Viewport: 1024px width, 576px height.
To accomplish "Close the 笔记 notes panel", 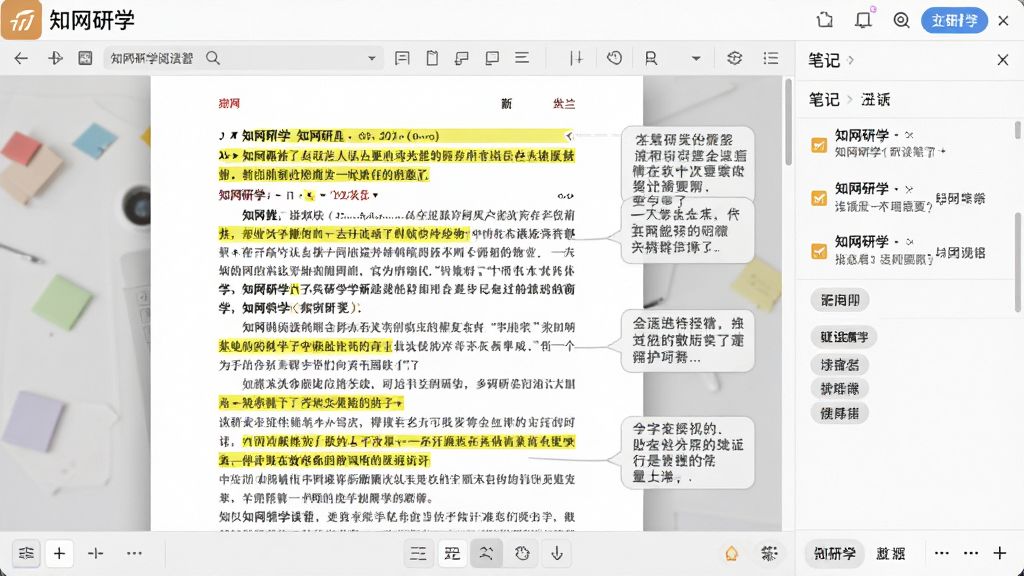I will [x=1003, y=59].
